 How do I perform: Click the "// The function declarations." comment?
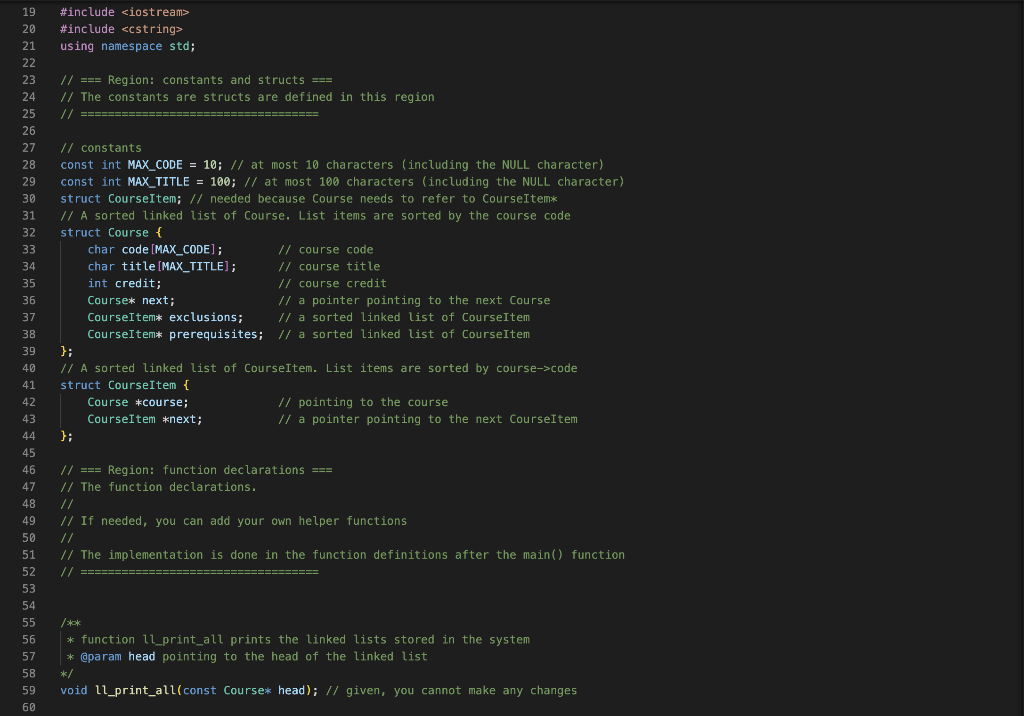(158, 488)
